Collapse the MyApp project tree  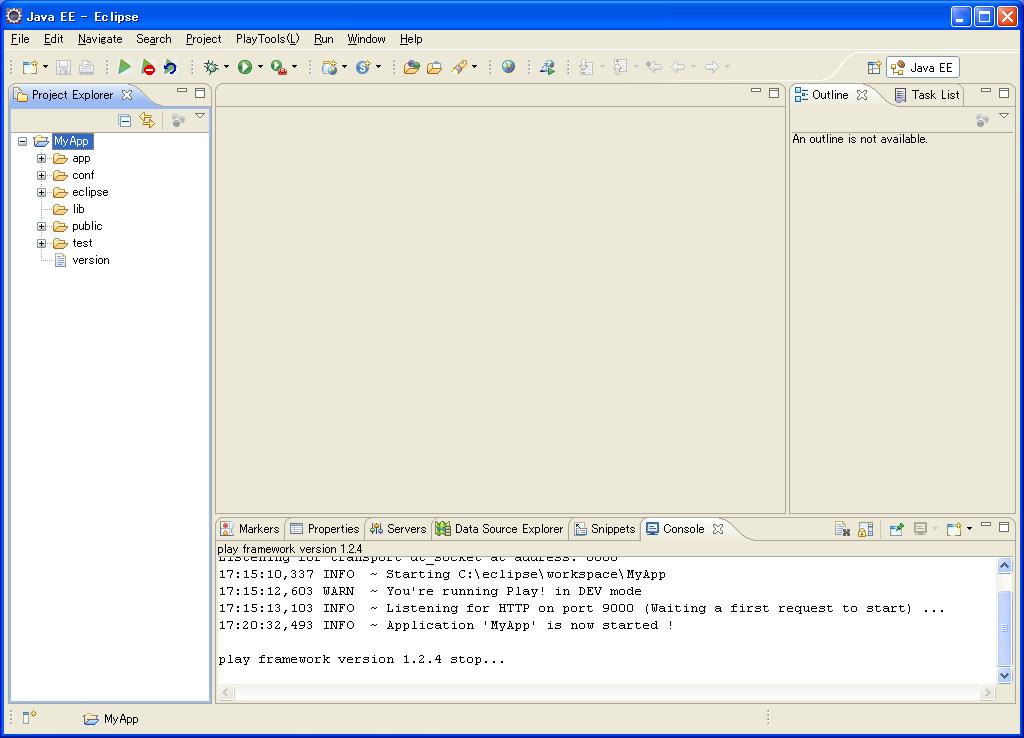[x=23, y=141]
